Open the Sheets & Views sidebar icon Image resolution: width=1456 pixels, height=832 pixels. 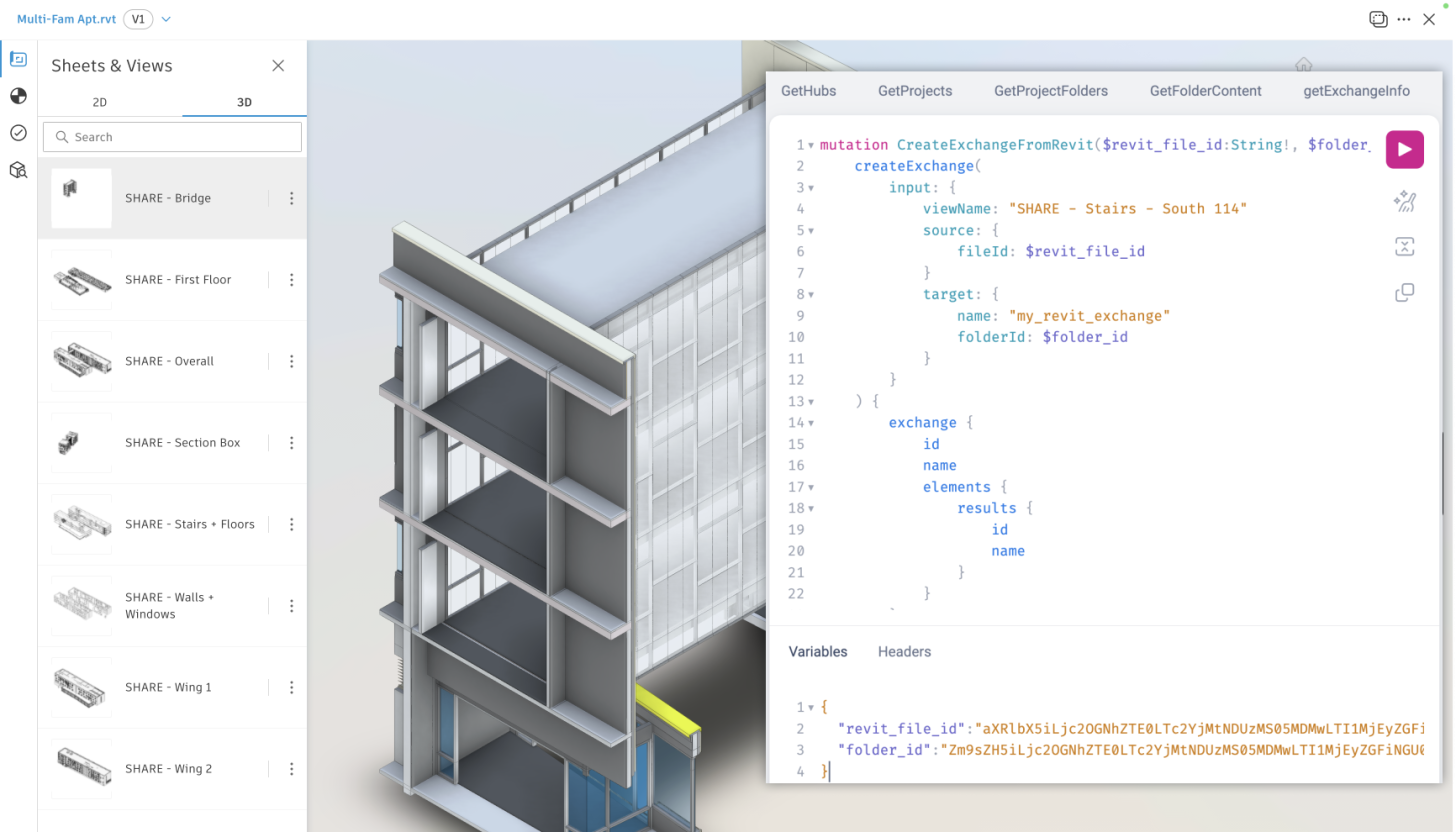[18, 59]
